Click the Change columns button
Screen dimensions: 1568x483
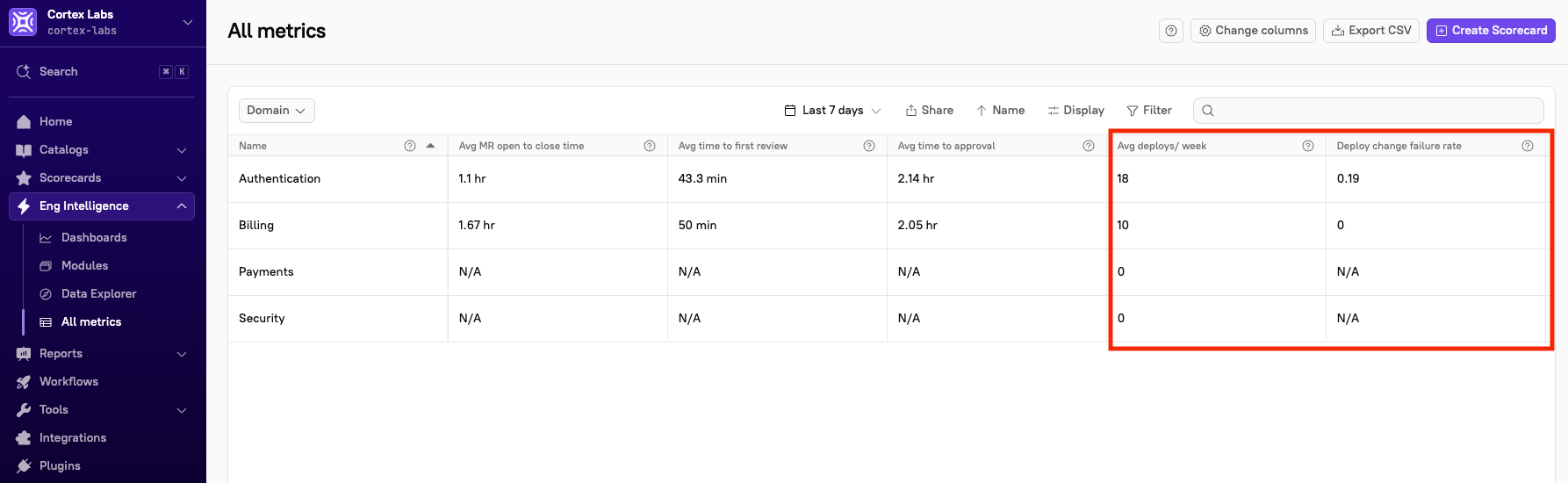(x=1253, y=31)
